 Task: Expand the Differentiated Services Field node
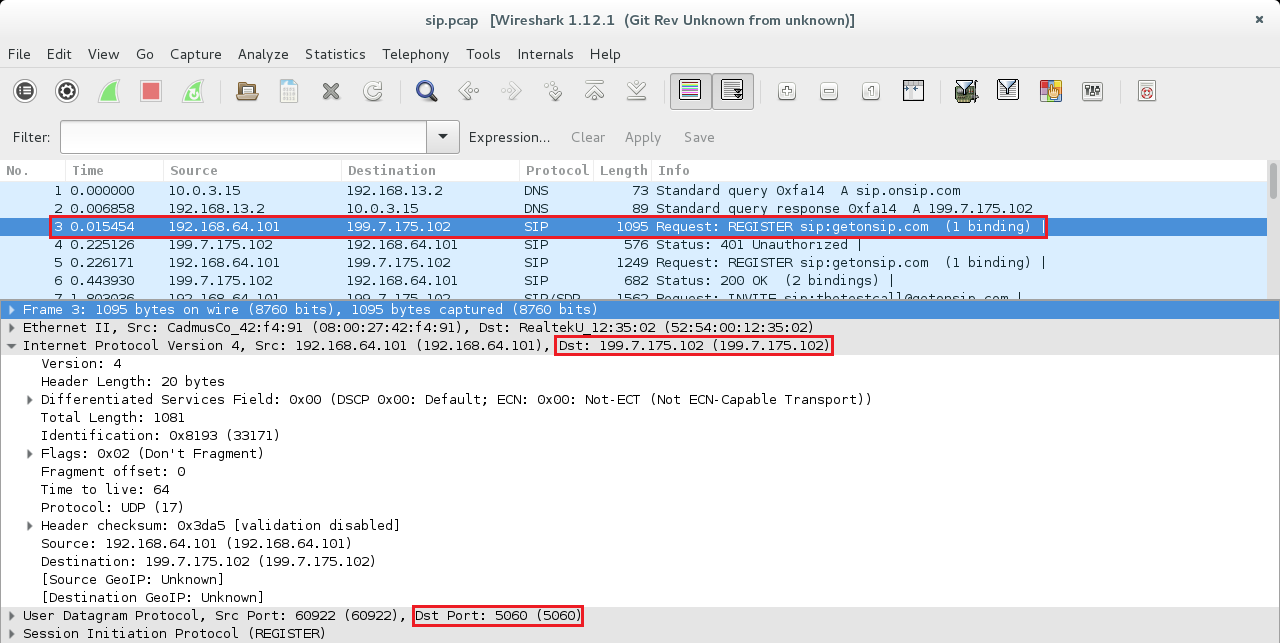click(30, 400)
